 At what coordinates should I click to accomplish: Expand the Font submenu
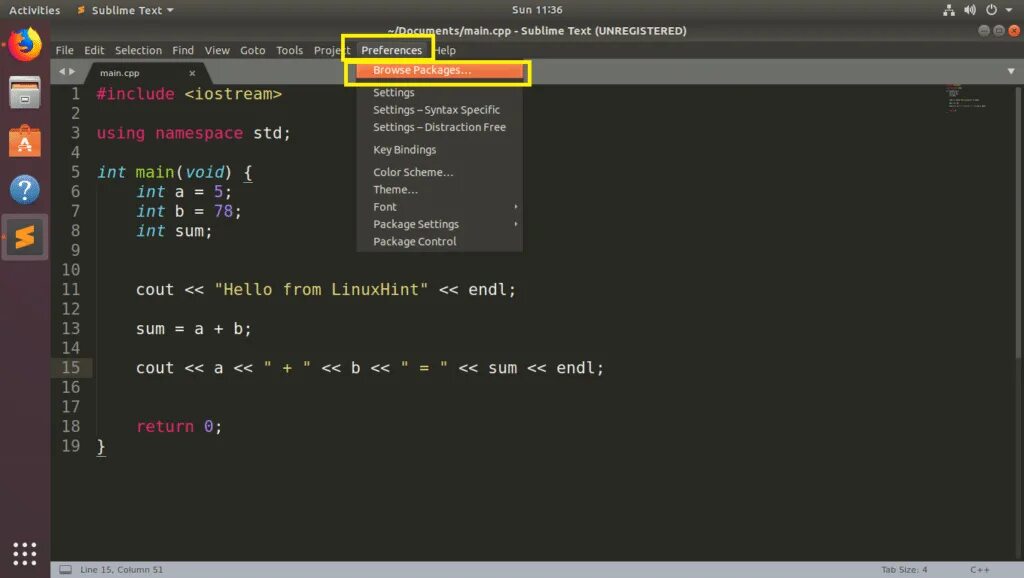440,206
